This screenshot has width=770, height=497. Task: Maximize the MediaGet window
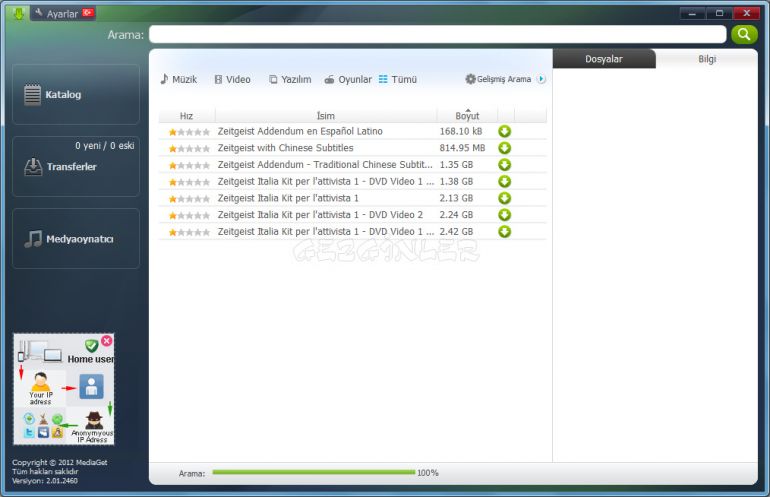[719, 13]
